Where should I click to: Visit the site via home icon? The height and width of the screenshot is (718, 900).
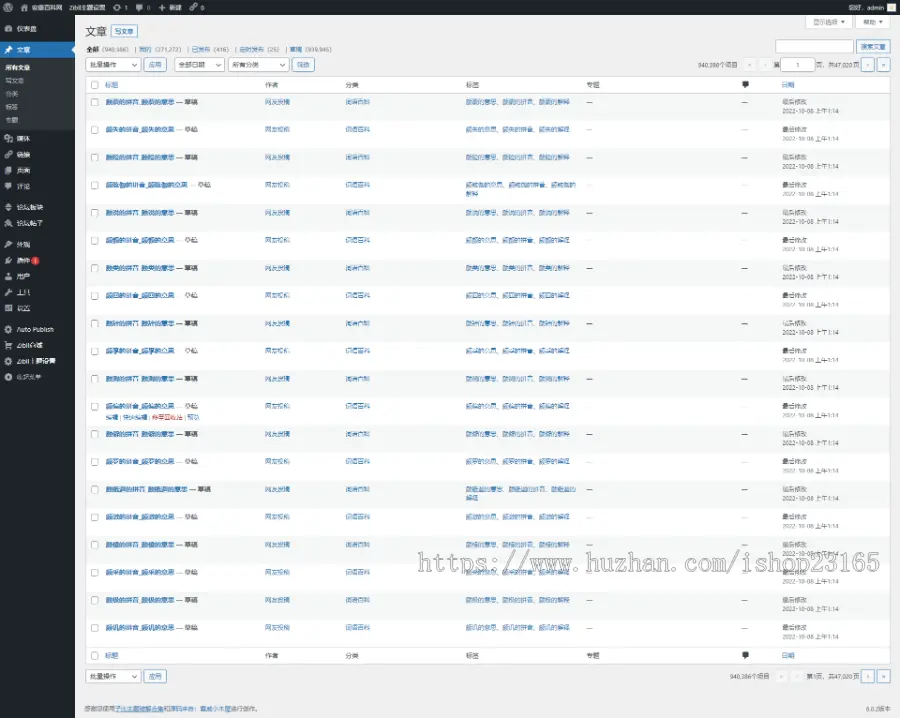[24, 7]
